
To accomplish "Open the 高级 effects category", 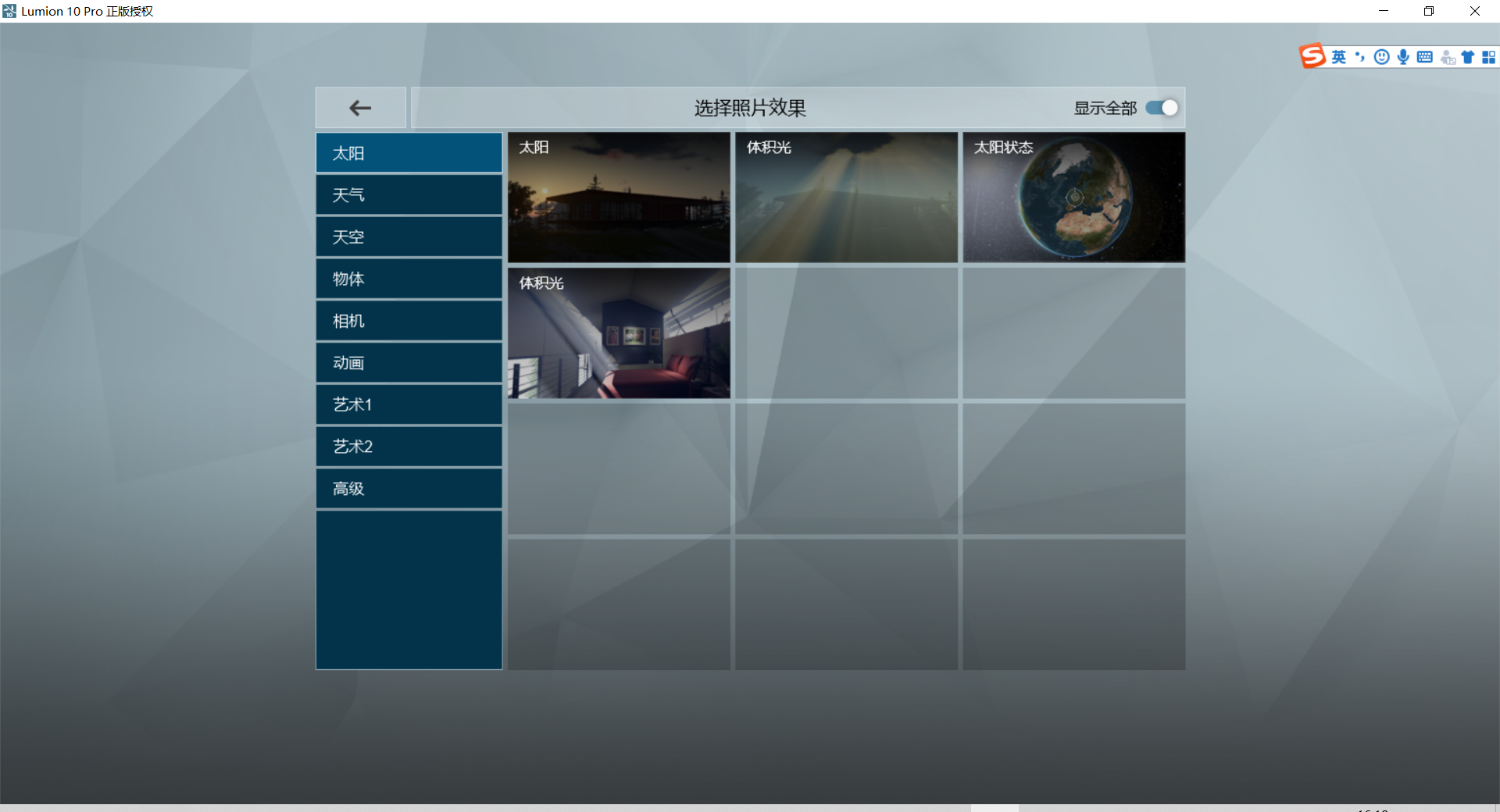I will pyautogui.click(x=409, y=488).
